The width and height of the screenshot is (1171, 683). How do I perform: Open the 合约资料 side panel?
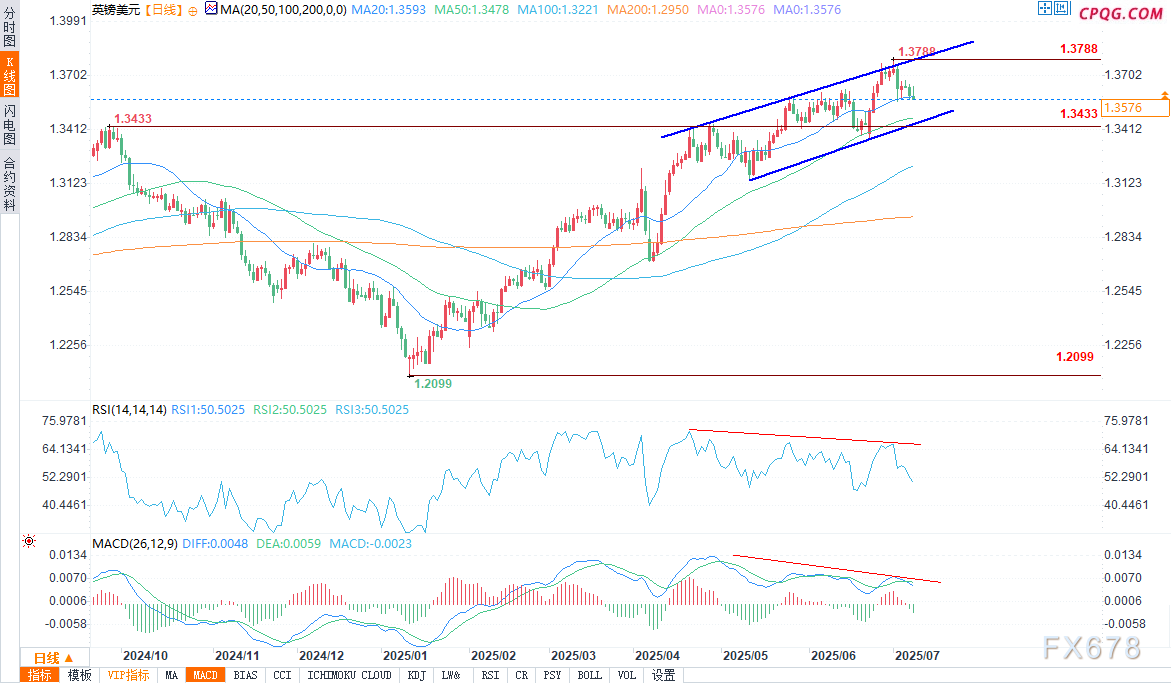point(9,183)
